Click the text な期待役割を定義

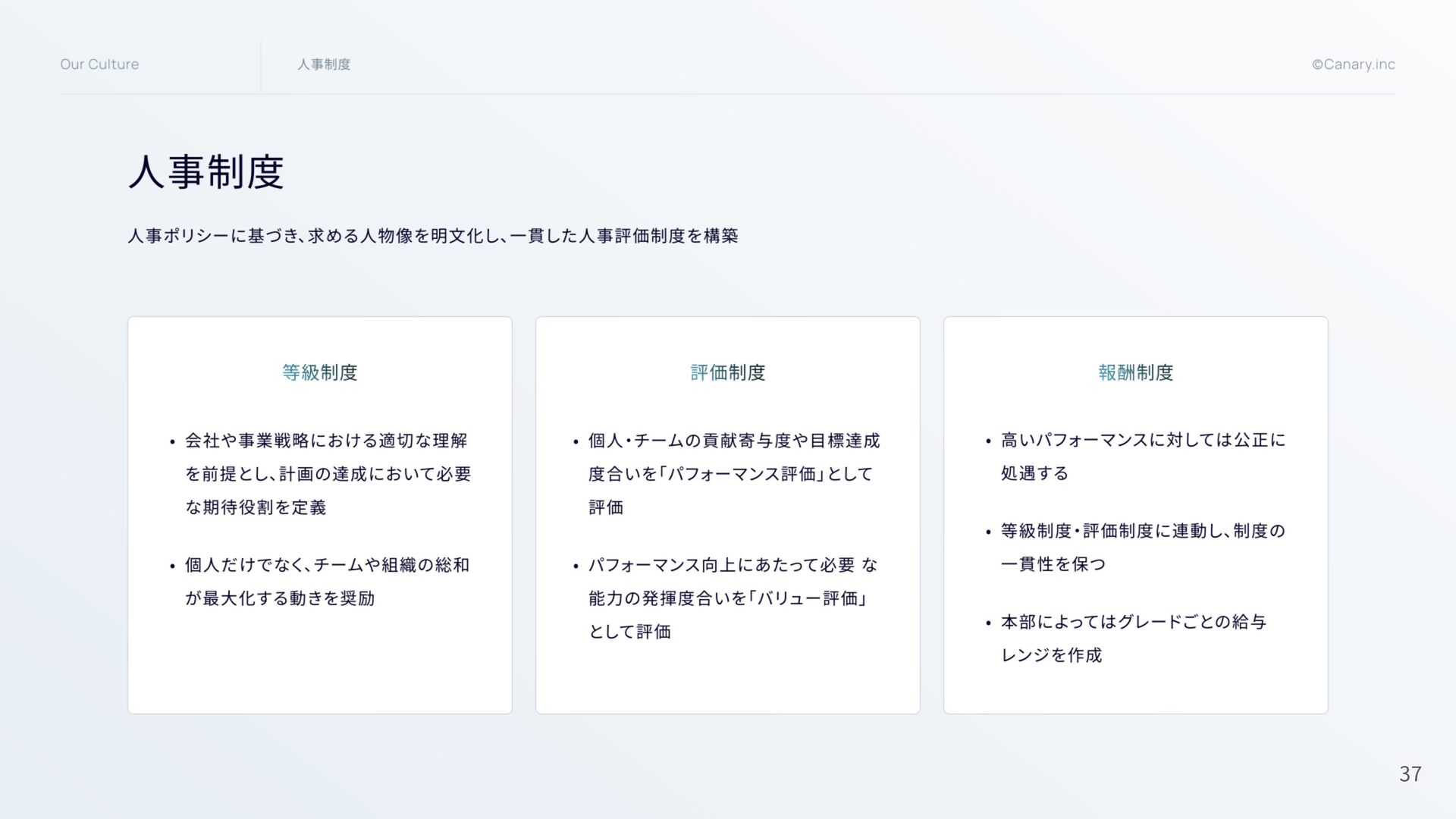[x=256, y=507]
